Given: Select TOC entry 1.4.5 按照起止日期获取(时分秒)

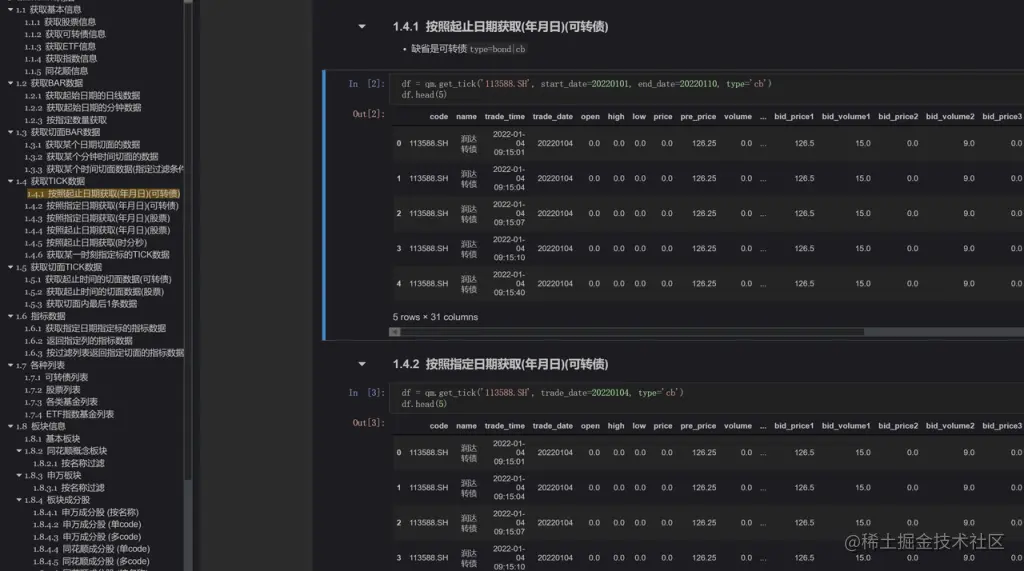Looking at the screenshot, I should pos(86,242).
